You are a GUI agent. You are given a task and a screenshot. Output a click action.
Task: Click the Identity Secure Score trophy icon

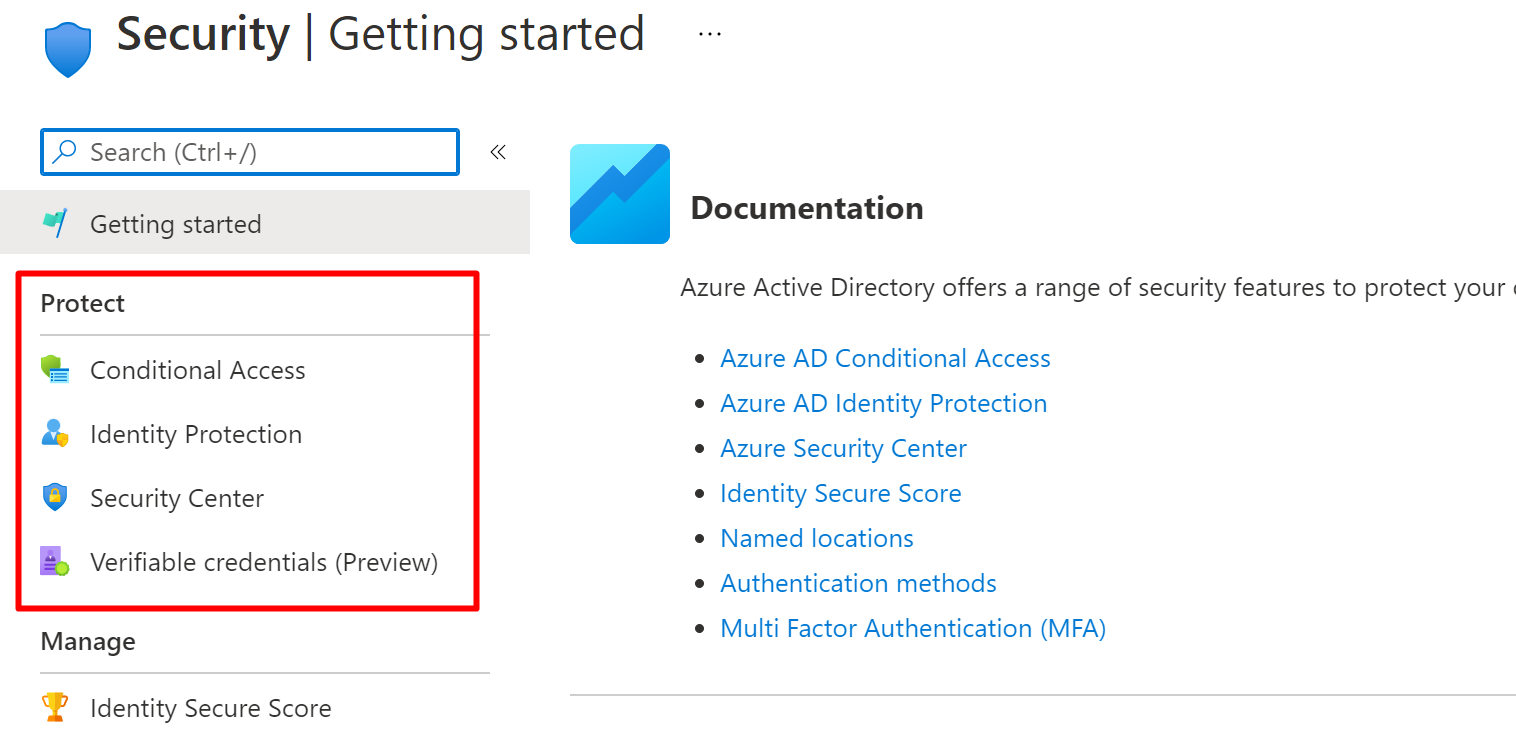pos(55,708)
